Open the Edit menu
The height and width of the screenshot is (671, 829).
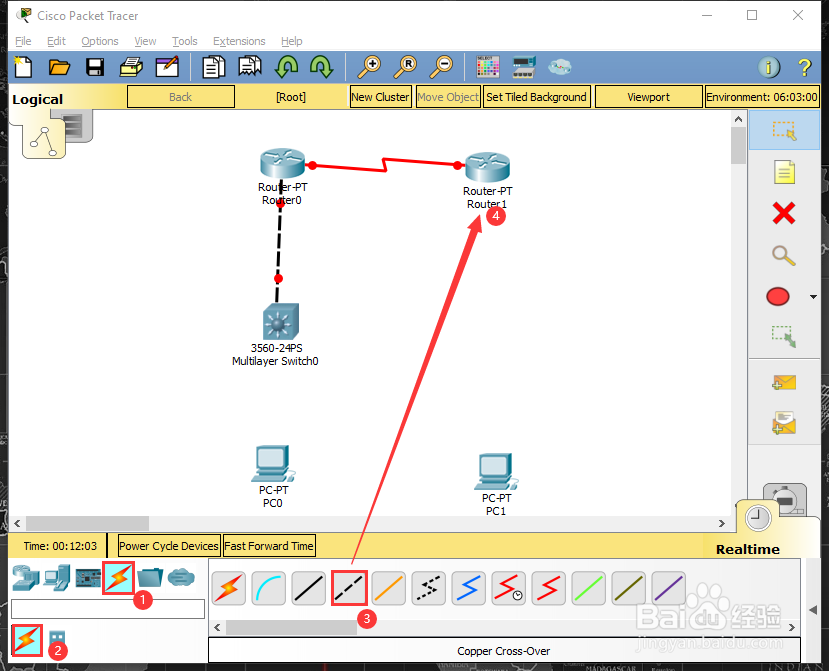pos(56,41)
